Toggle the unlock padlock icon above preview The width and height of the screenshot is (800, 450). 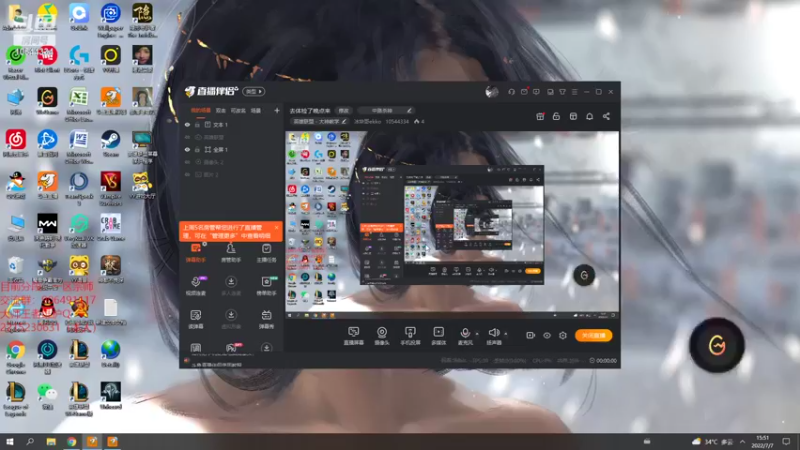pos(556,116)
